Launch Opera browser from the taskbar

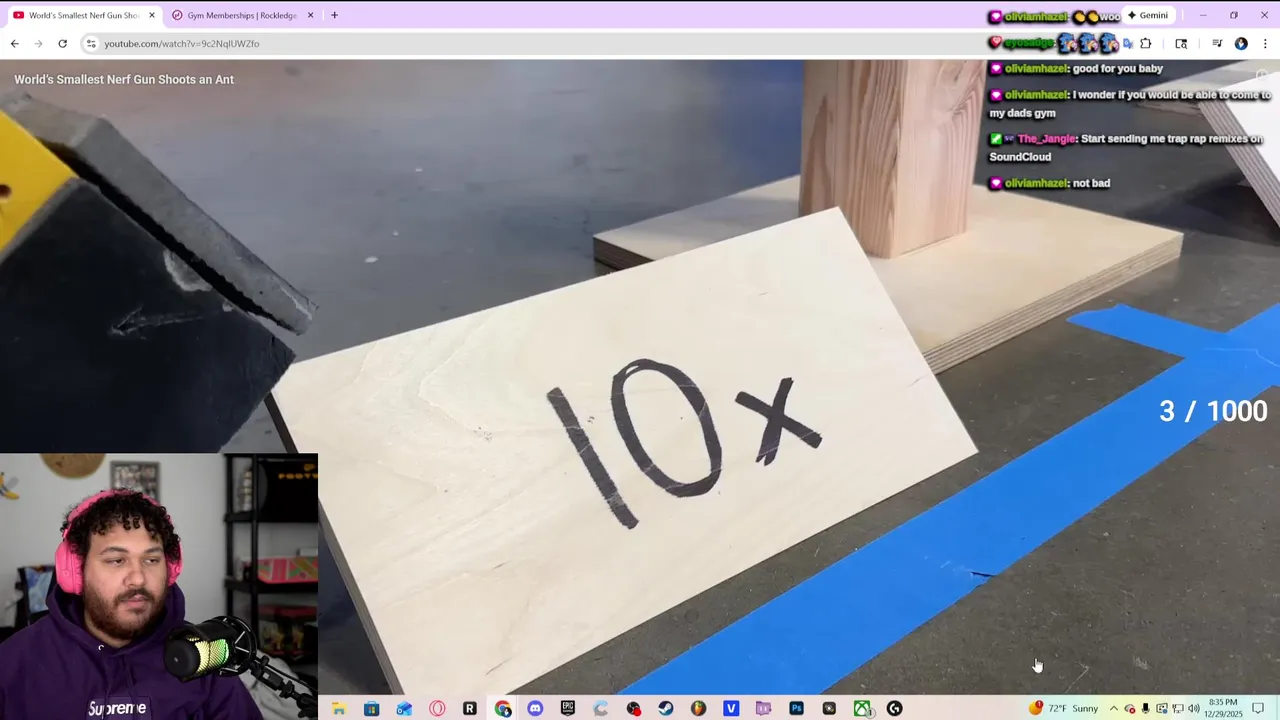tap(437, 708)
